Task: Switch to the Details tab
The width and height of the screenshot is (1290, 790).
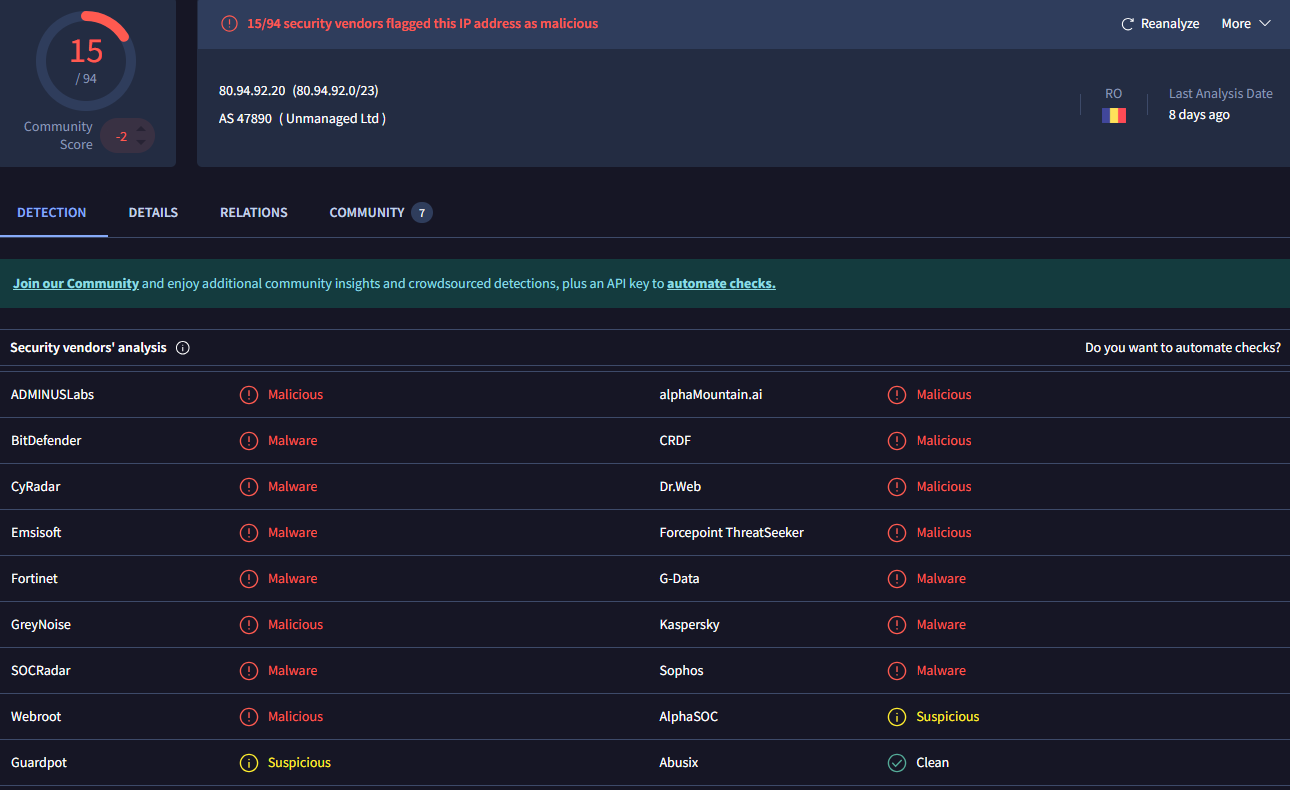Action: [x=153, y=213]
